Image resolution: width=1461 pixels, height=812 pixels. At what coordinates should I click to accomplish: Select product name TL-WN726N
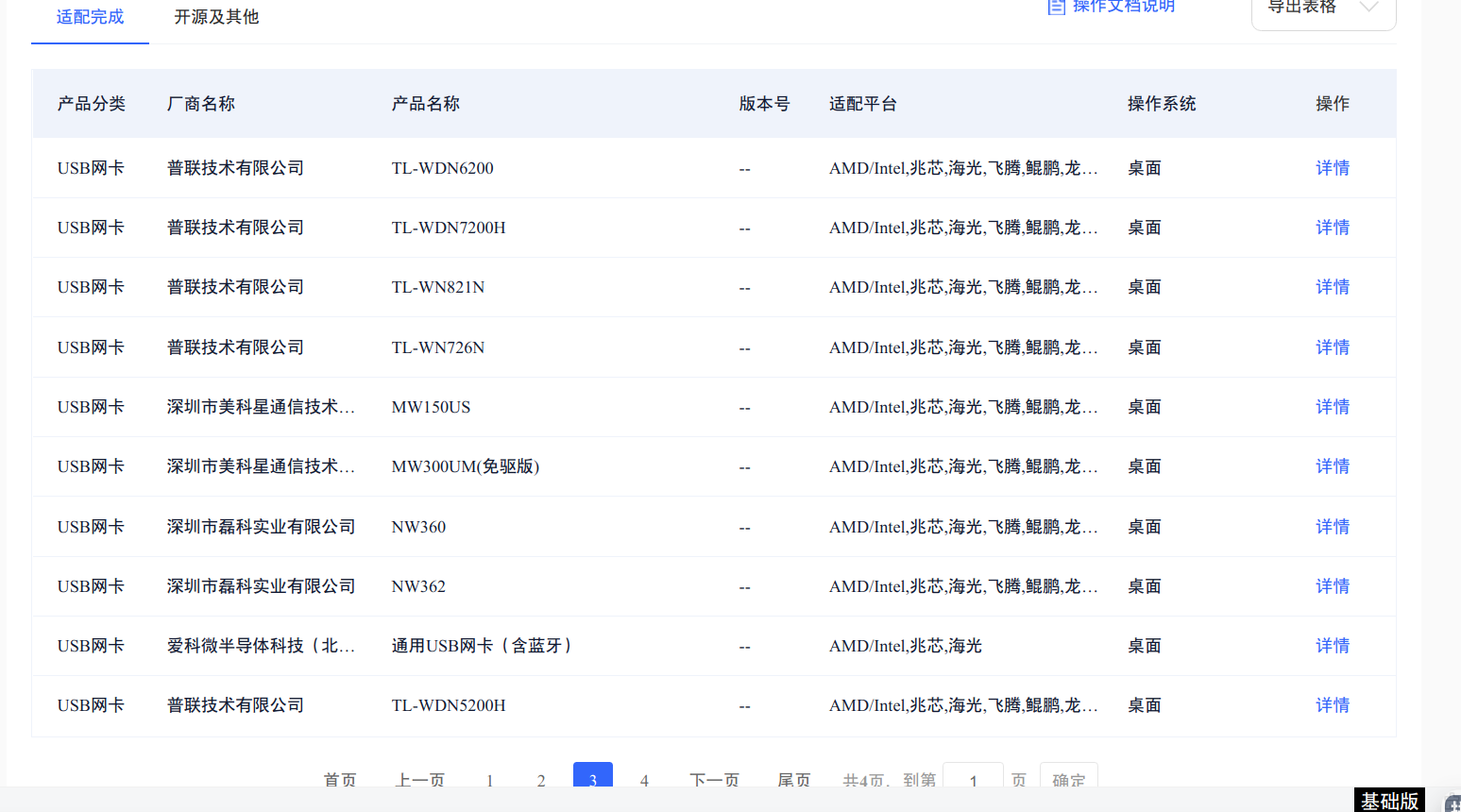point(438,347)
